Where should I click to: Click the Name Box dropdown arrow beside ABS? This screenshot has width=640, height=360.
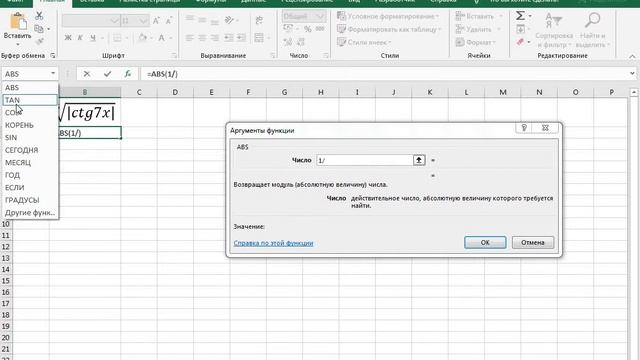(53, 73)
